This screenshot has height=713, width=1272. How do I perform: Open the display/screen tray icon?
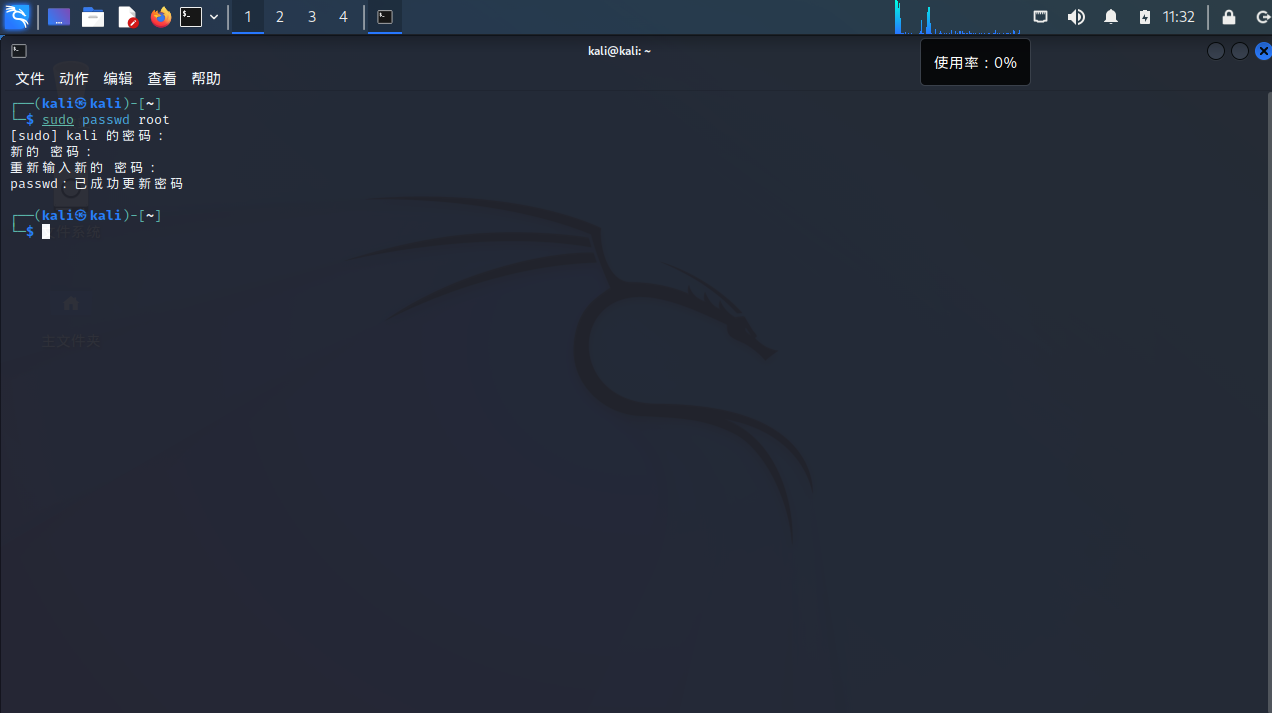pyautogui.click(x=1040, y=17)
